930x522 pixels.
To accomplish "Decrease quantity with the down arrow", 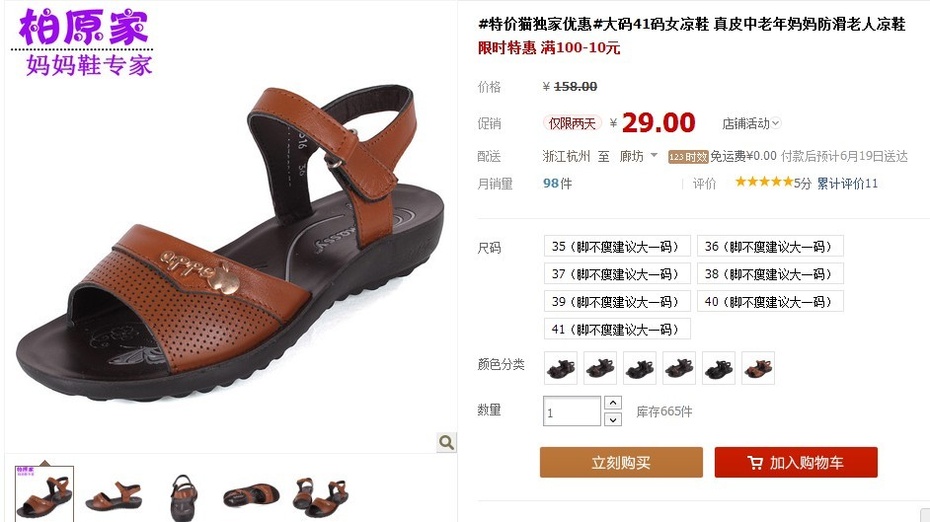I will (x=613, y=419).
